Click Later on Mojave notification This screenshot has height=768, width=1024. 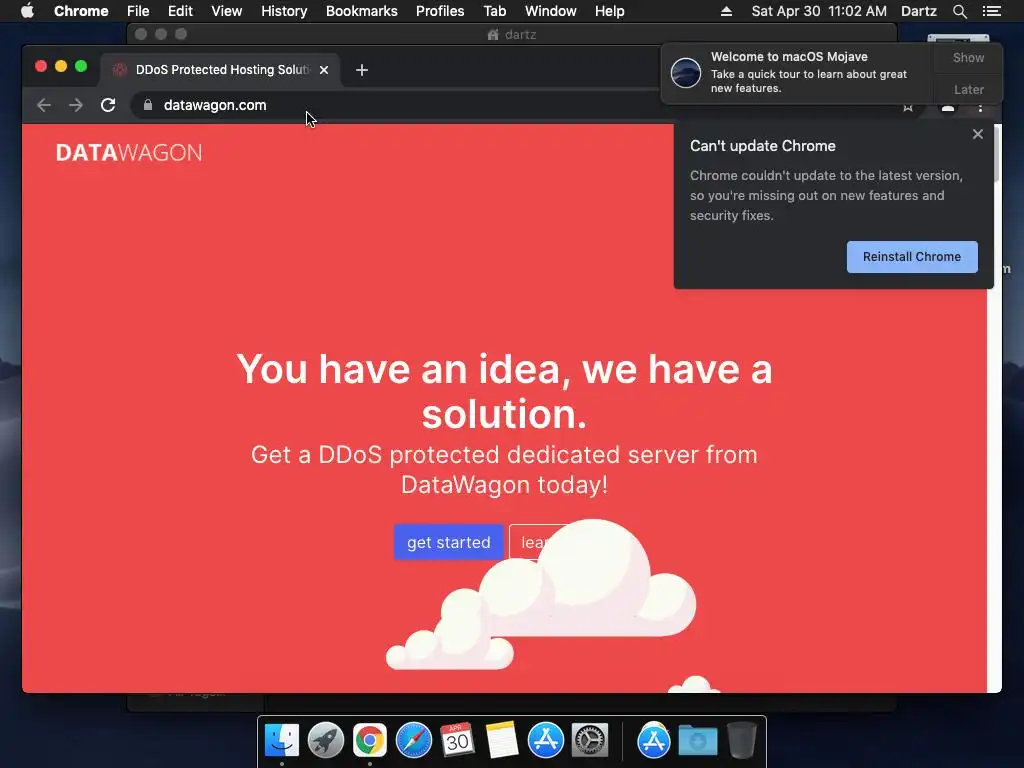(x=968, y=89)
